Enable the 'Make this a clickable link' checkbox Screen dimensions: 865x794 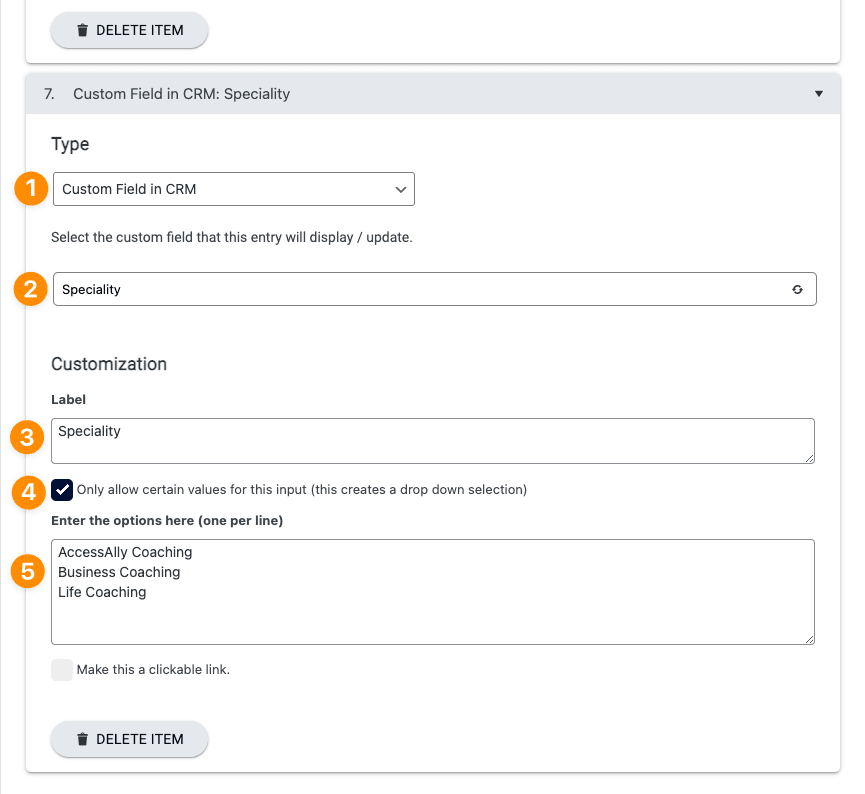click(x=62, y=670)
